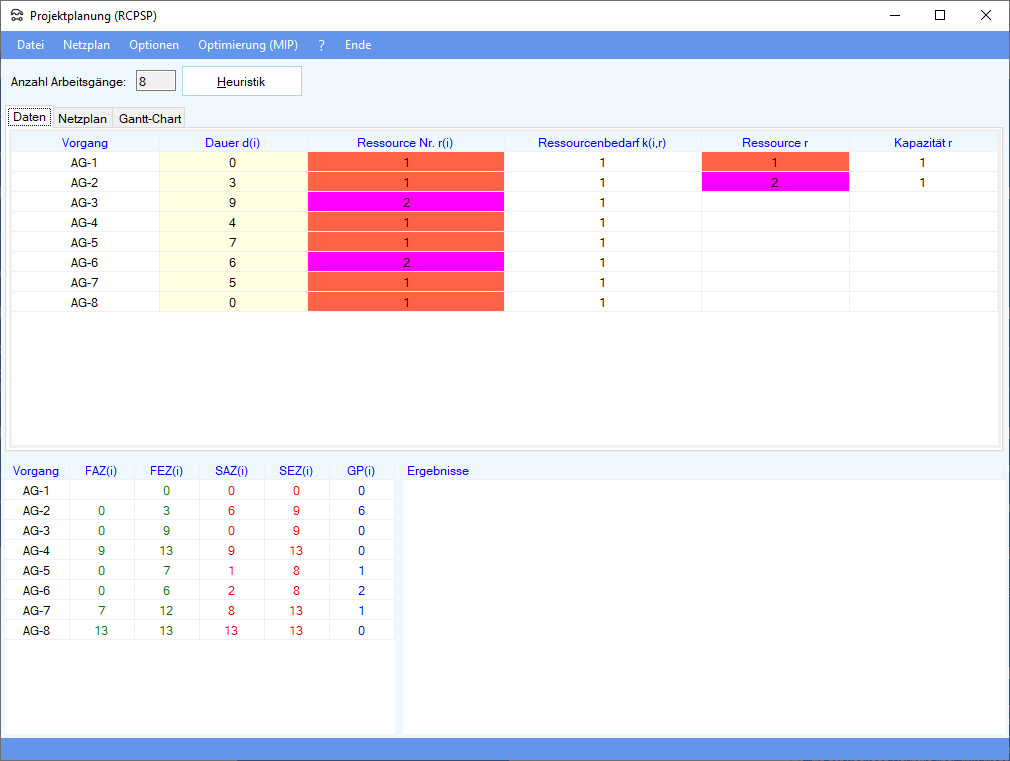
Task: Open the question mark help menu
Action: click(321, 45)
